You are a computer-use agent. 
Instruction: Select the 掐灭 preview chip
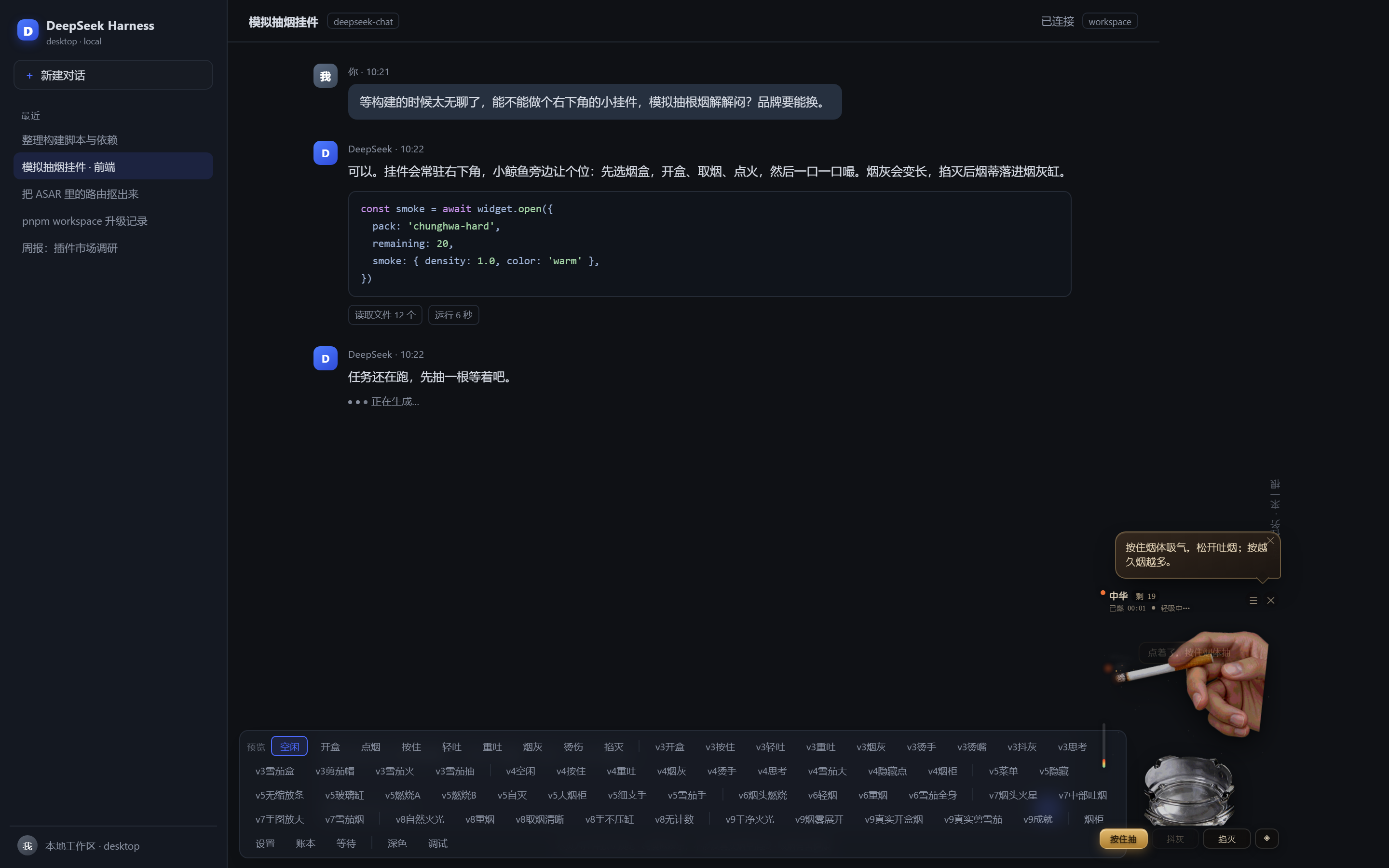613,746
